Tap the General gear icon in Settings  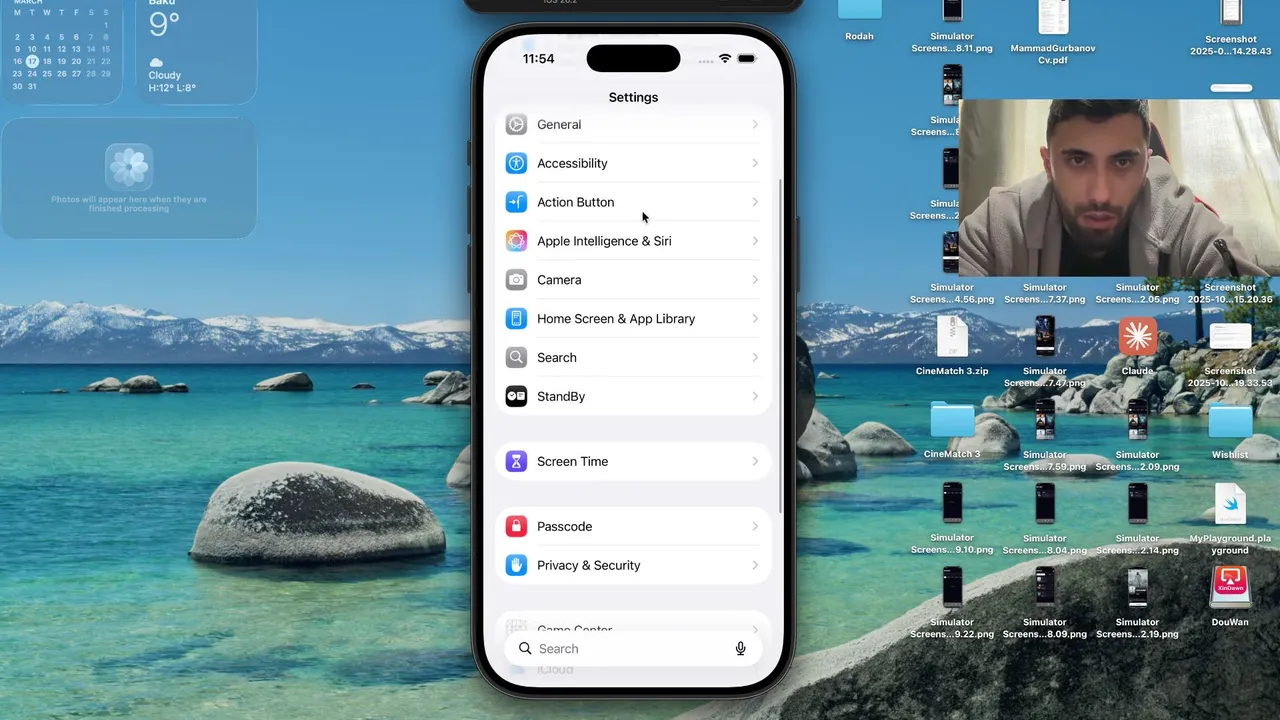pos(516,124)
